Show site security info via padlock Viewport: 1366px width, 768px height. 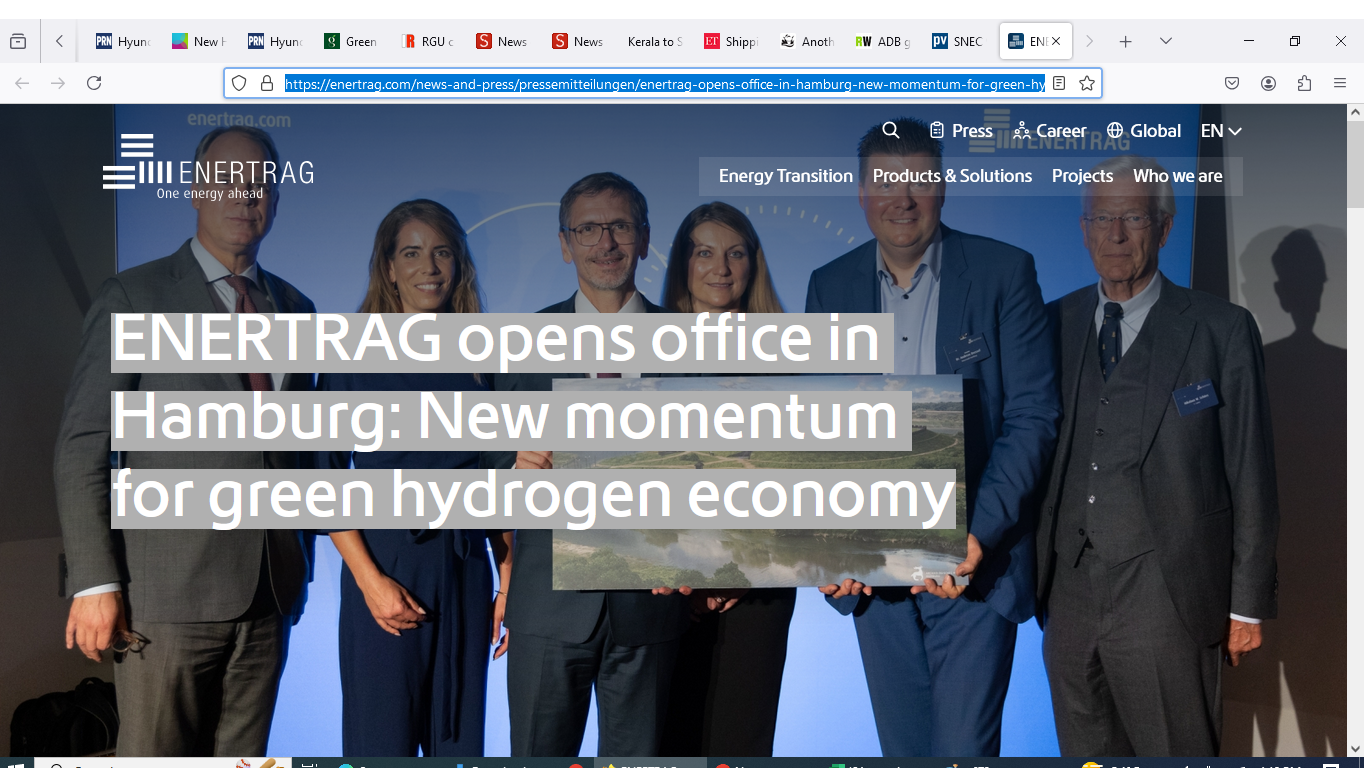tap(267, 83)
